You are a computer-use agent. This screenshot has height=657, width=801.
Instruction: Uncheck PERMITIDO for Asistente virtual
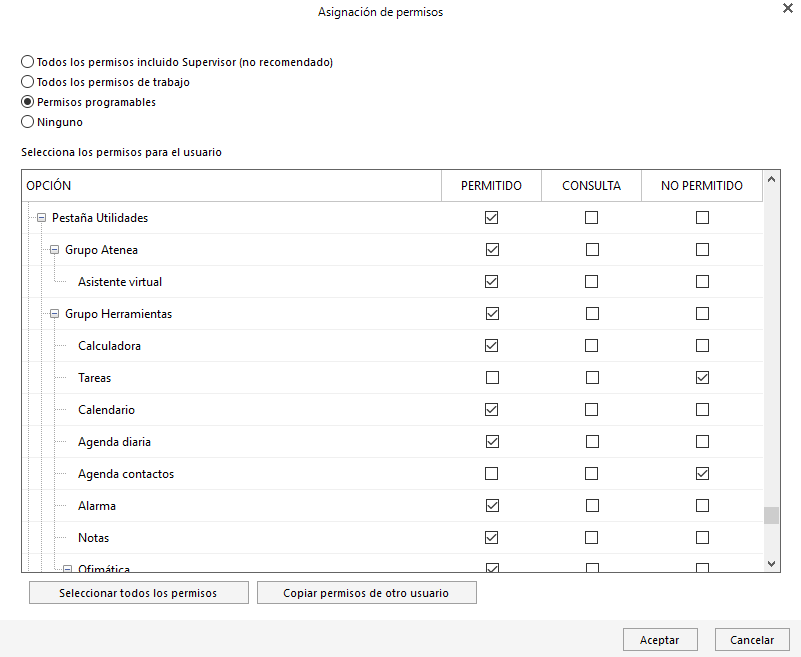[x=491, y=281]
